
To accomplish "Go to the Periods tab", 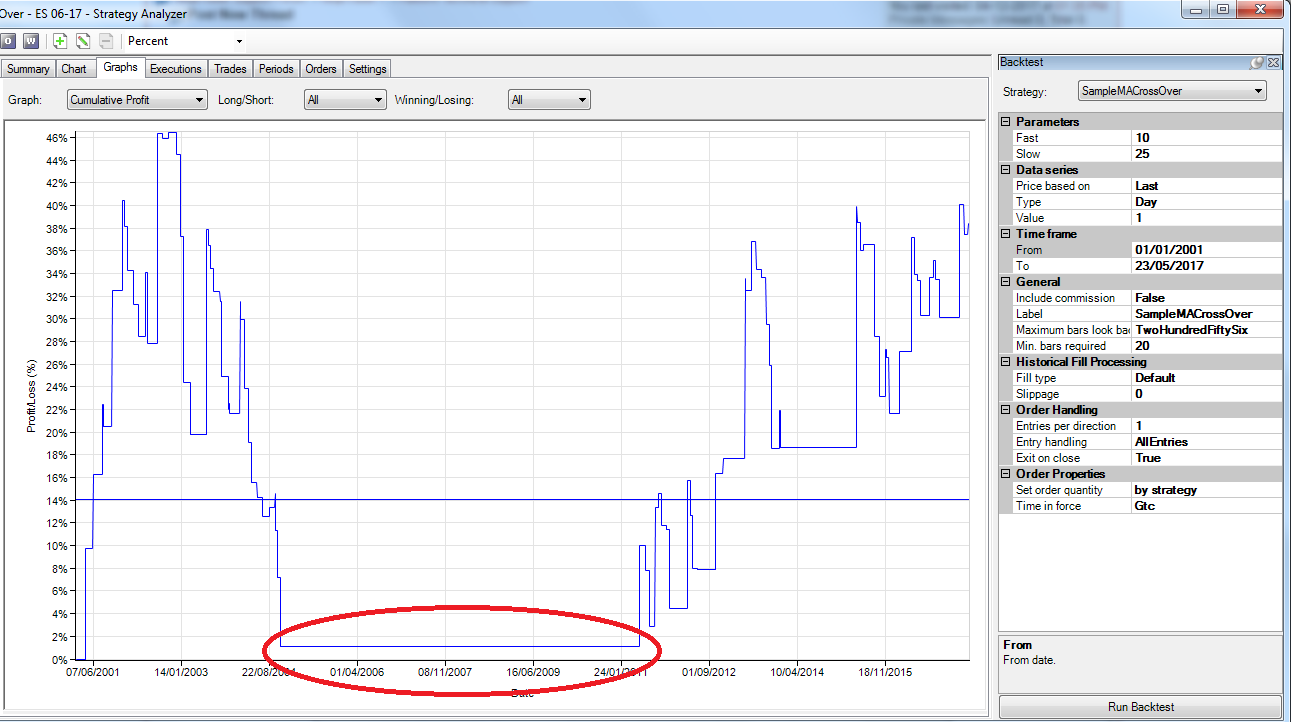I will pyautogui.click(x=276, y=69).
